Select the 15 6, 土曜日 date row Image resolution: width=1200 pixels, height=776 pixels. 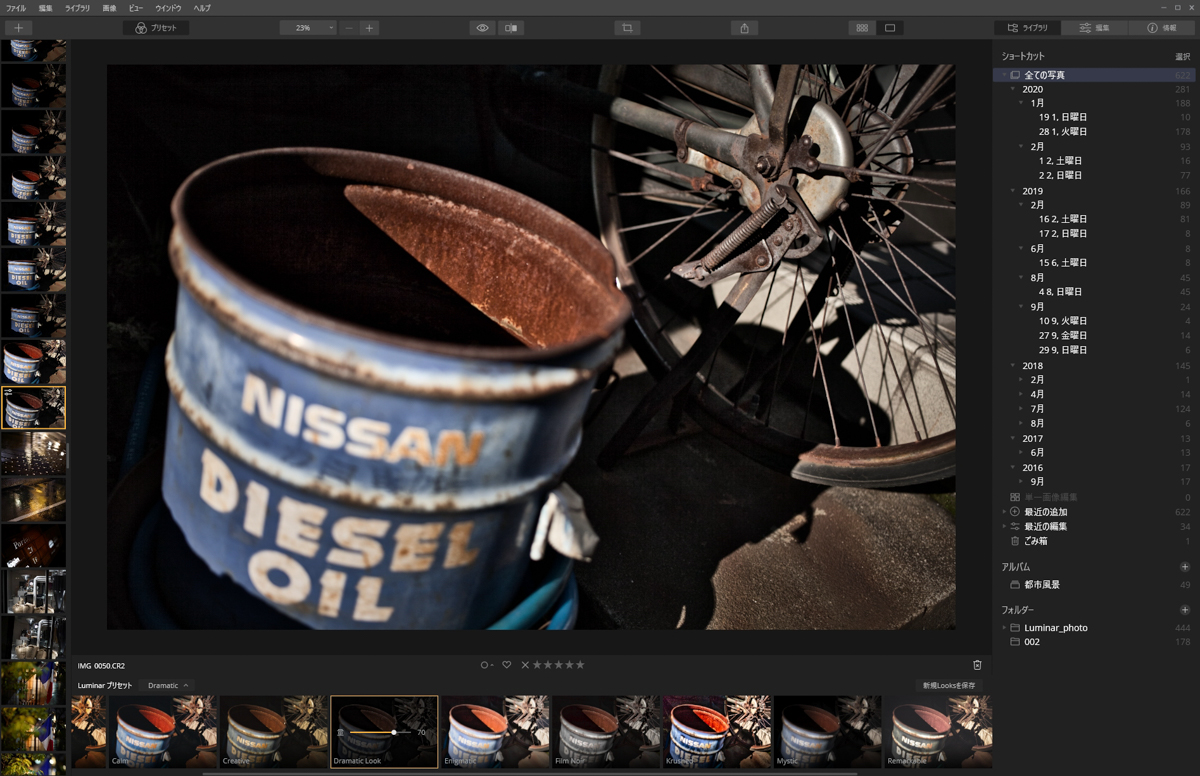coord(1097,263)
